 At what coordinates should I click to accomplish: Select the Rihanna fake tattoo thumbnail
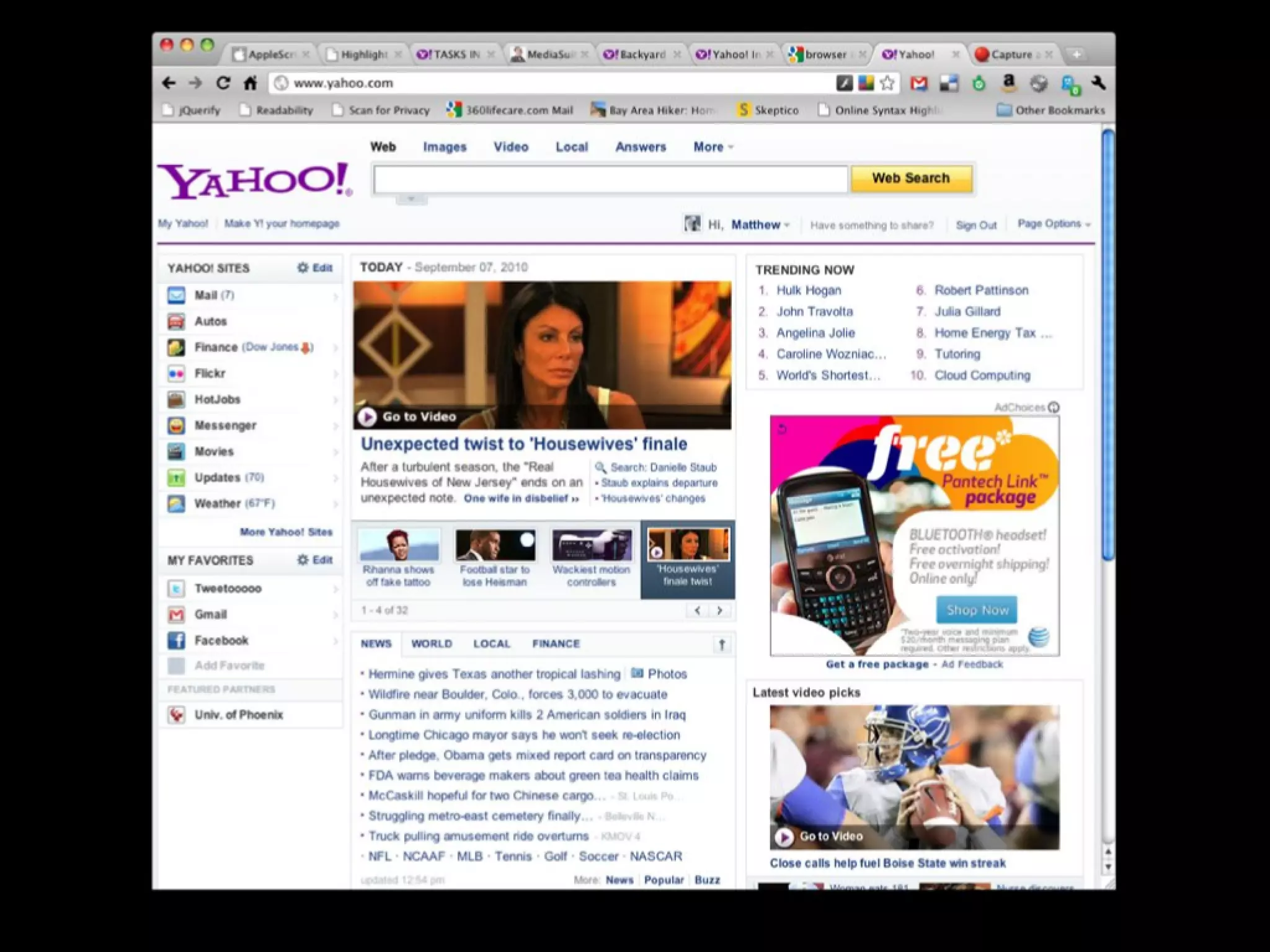click(399, 544)
